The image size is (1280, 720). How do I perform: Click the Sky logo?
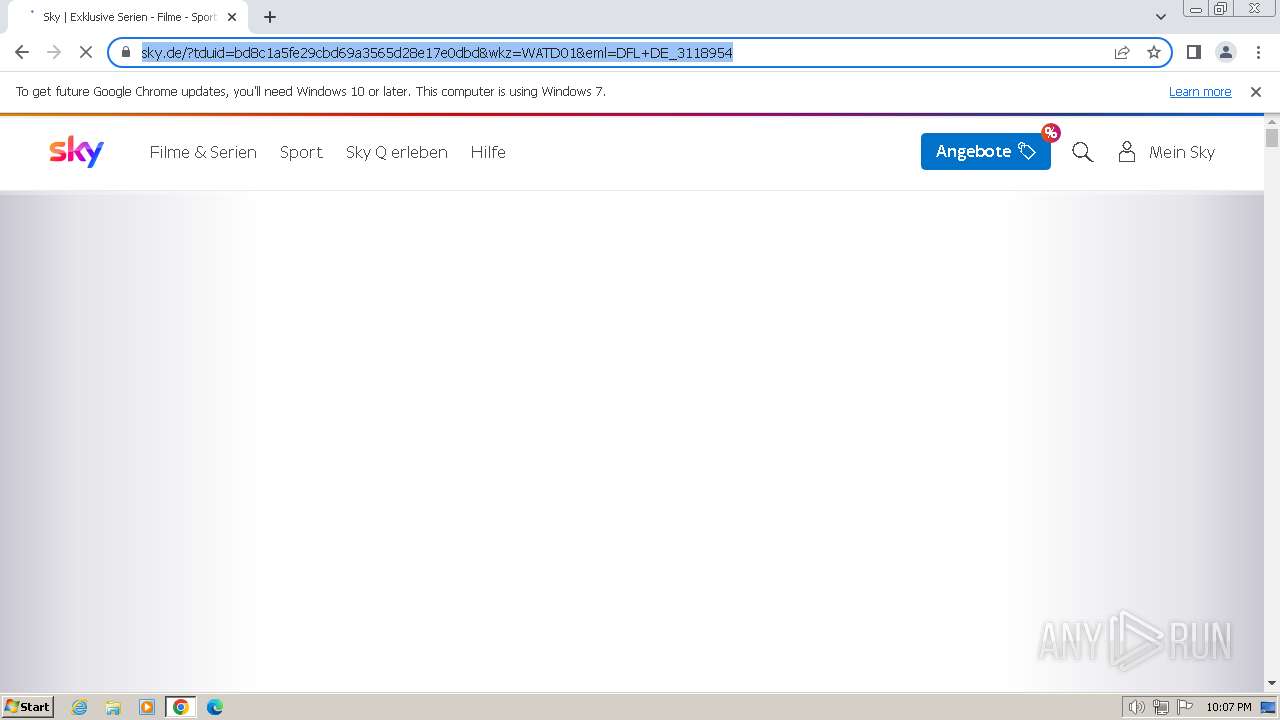click(76, 152)
